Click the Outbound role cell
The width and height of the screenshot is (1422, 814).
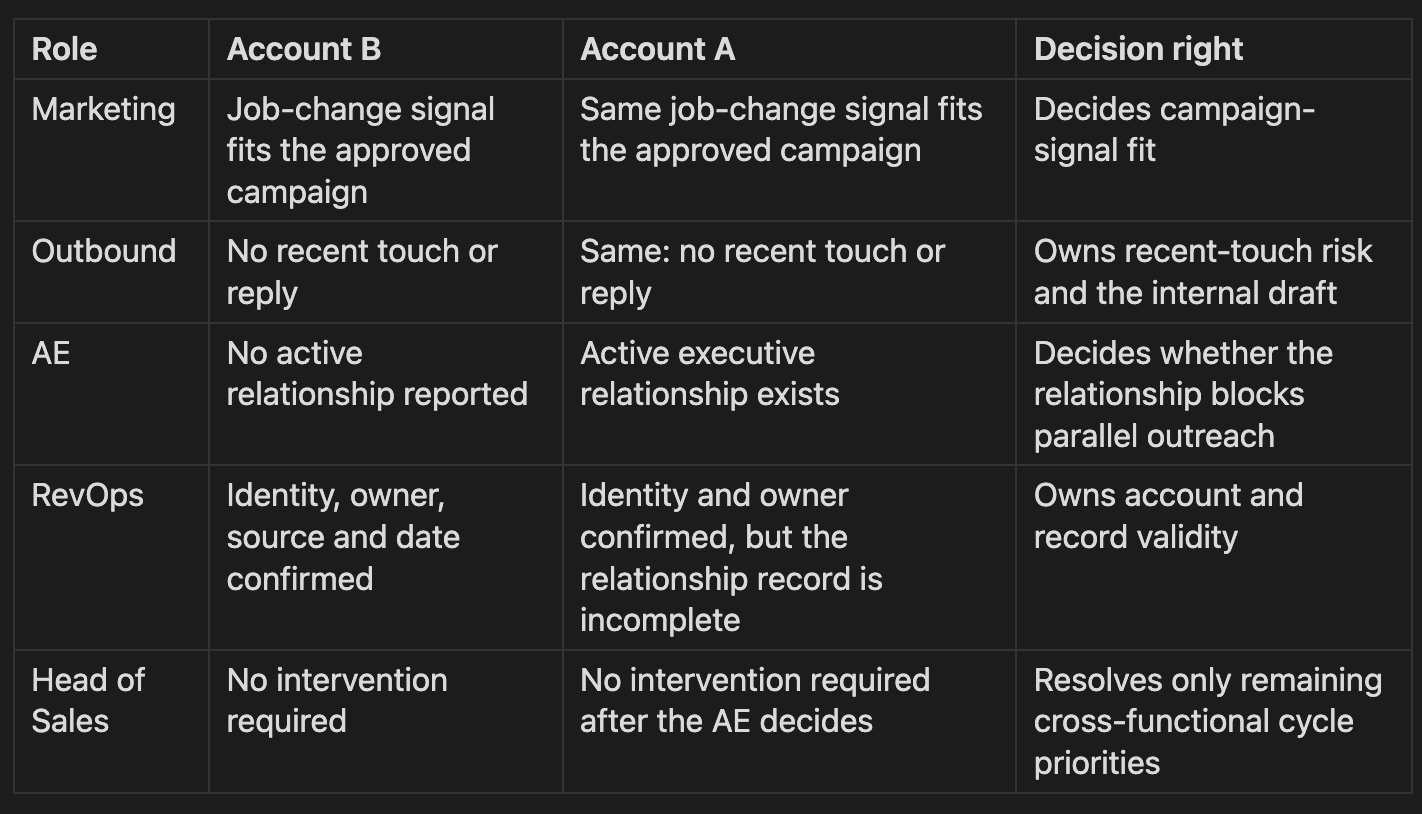[111, 272]
